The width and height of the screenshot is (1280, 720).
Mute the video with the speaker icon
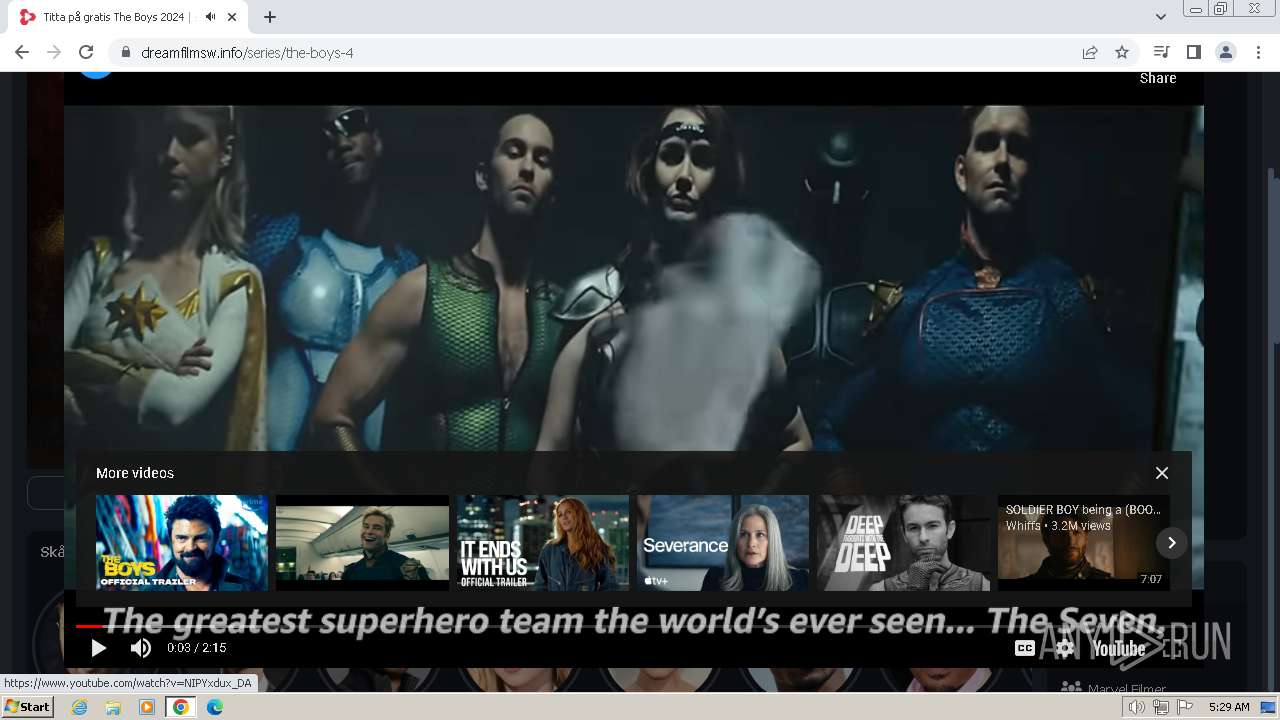141,648
